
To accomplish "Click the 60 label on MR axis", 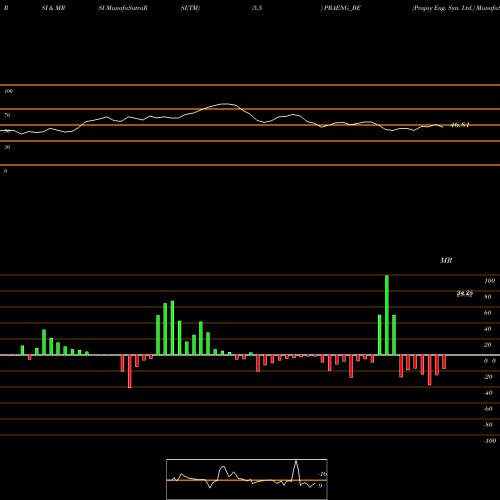I will [488, 313].
